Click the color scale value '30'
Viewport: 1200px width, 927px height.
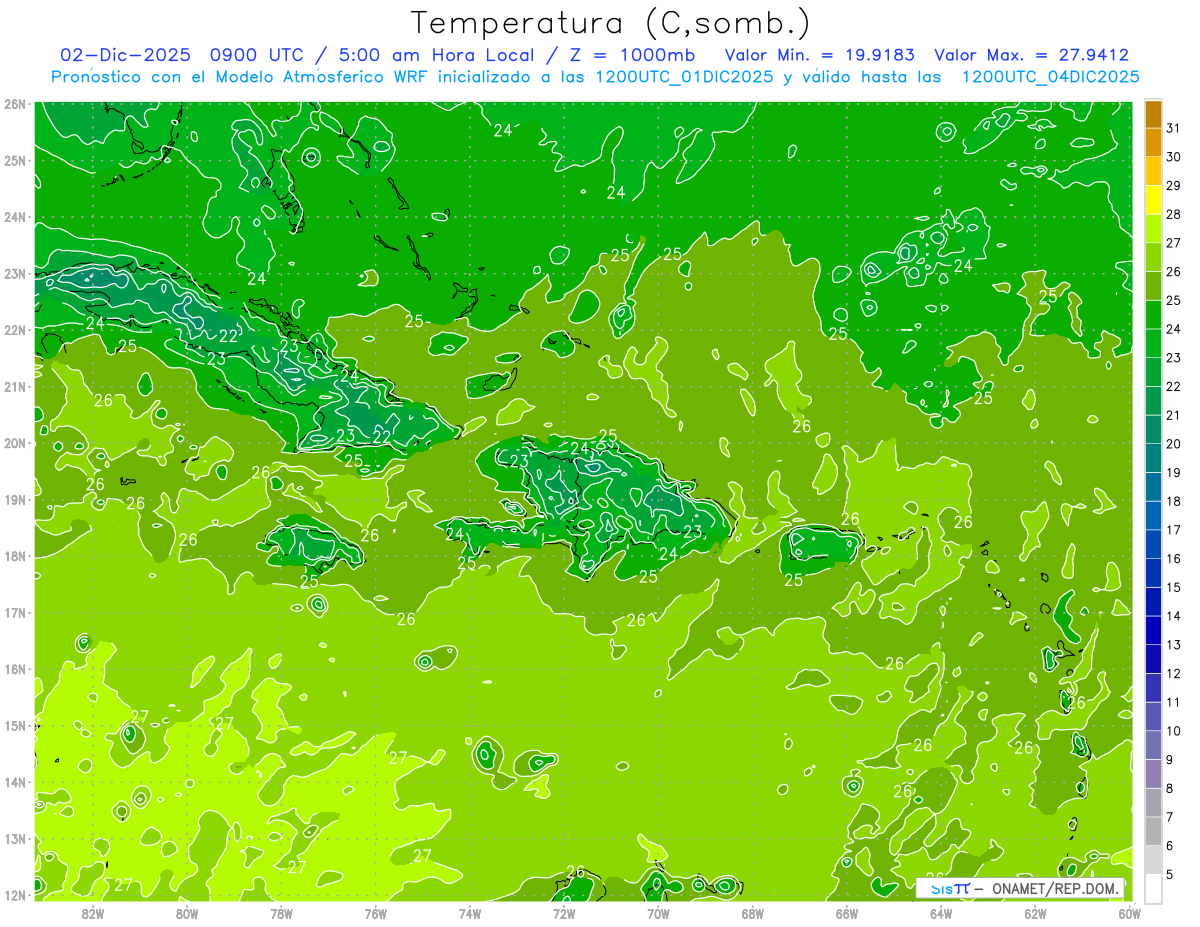pyautogui.click(x=1173, y=157)
